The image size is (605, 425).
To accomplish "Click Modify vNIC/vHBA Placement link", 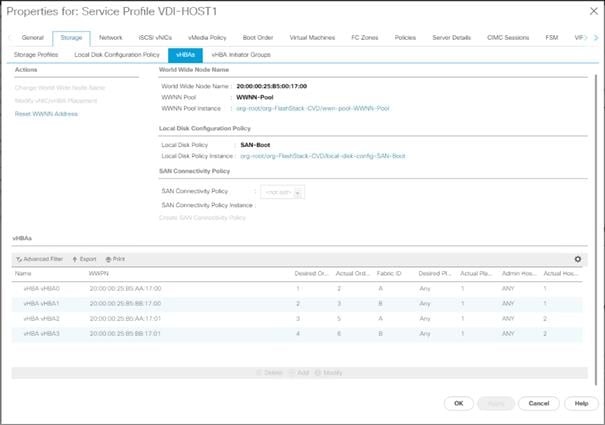I will click(x=56, y=101).
